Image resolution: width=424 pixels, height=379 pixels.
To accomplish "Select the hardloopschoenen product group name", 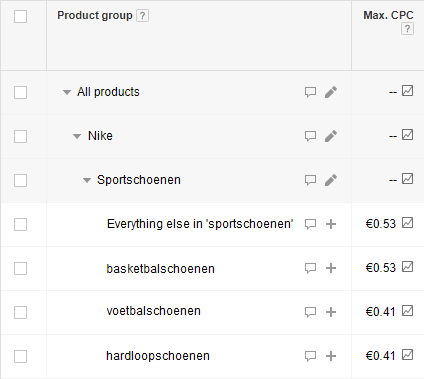I will click(158, 356).
